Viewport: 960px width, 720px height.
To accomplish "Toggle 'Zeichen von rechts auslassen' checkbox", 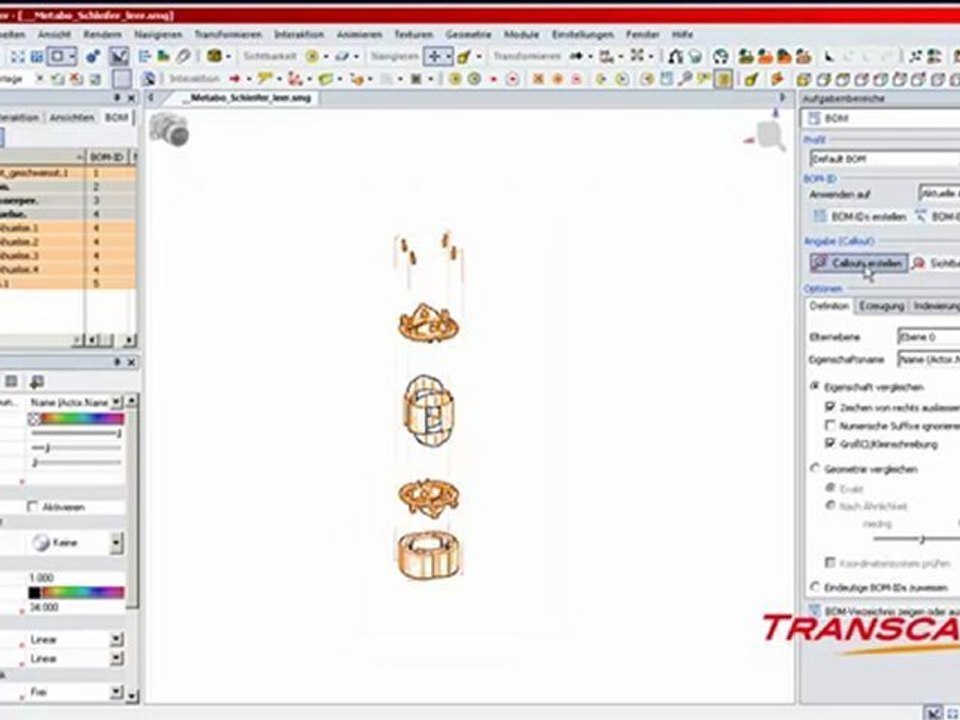I will coord(830,407).
